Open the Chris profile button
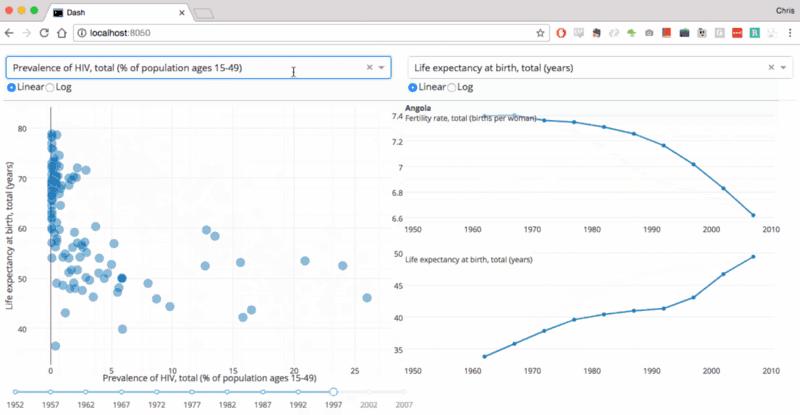 point(785,11)
